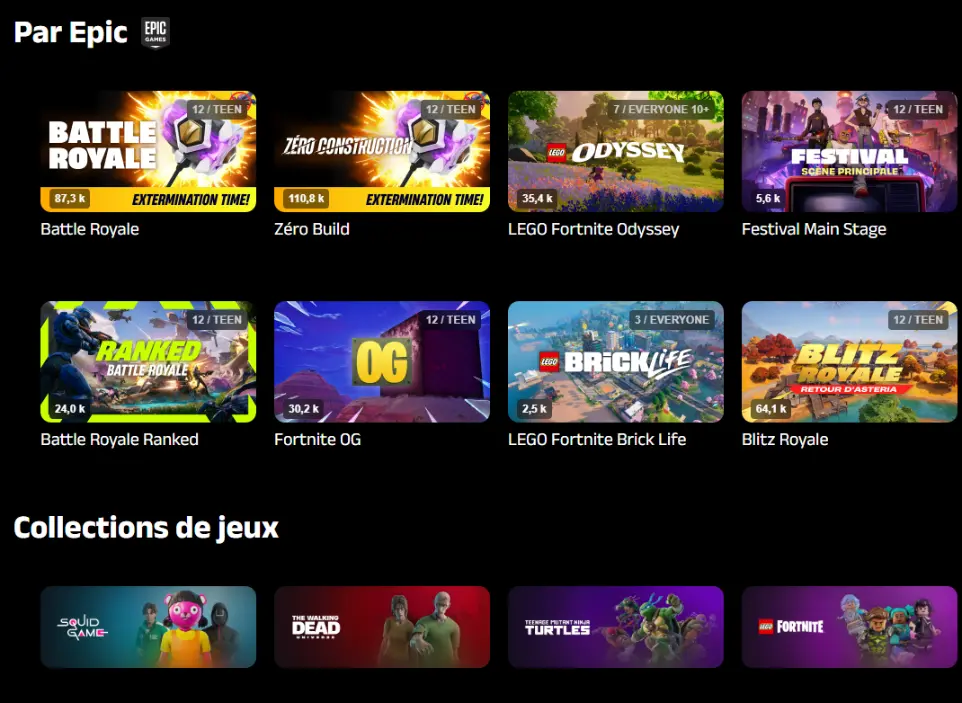Click the Collections de jeux heading

146,528
